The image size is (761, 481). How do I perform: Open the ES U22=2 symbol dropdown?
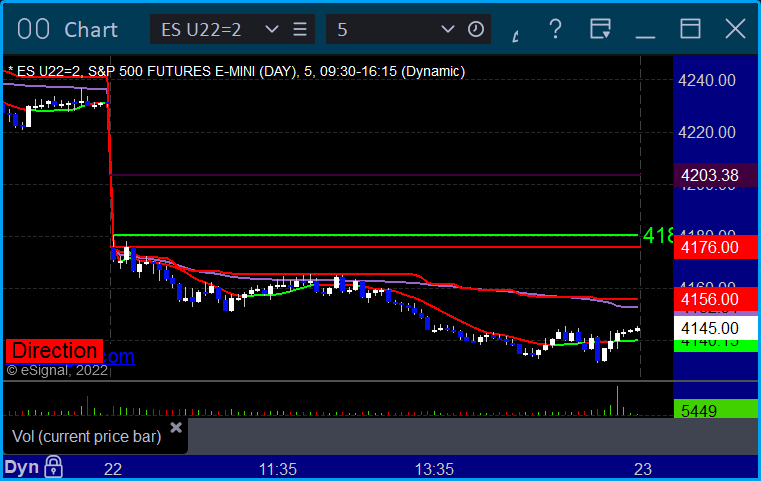[272, 29]
